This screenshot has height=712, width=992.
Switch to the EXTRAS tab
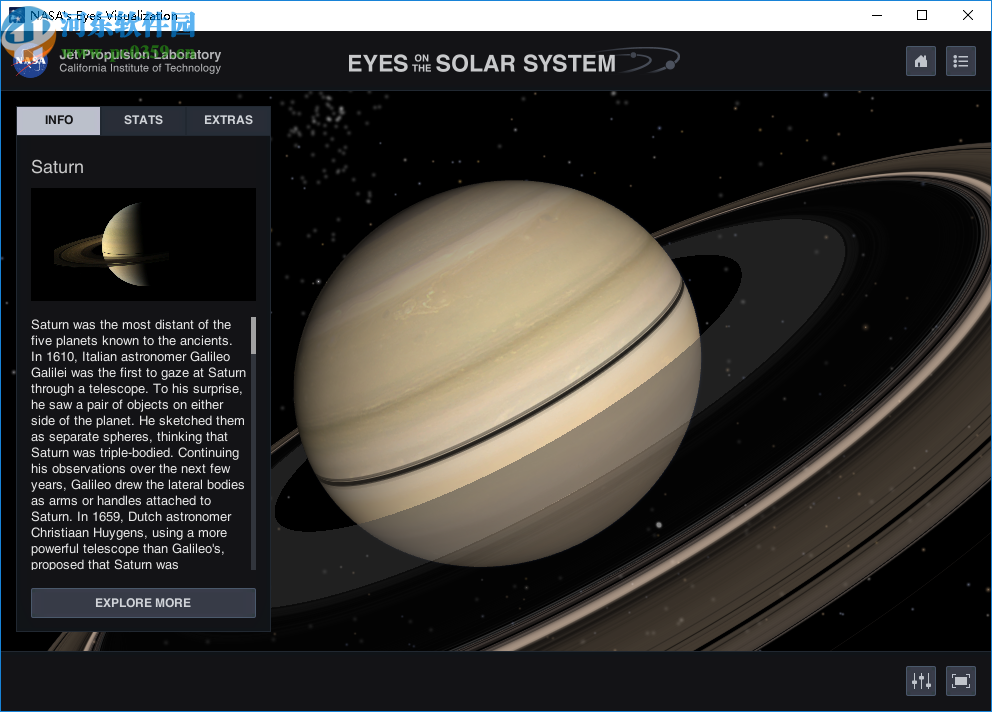228,120
